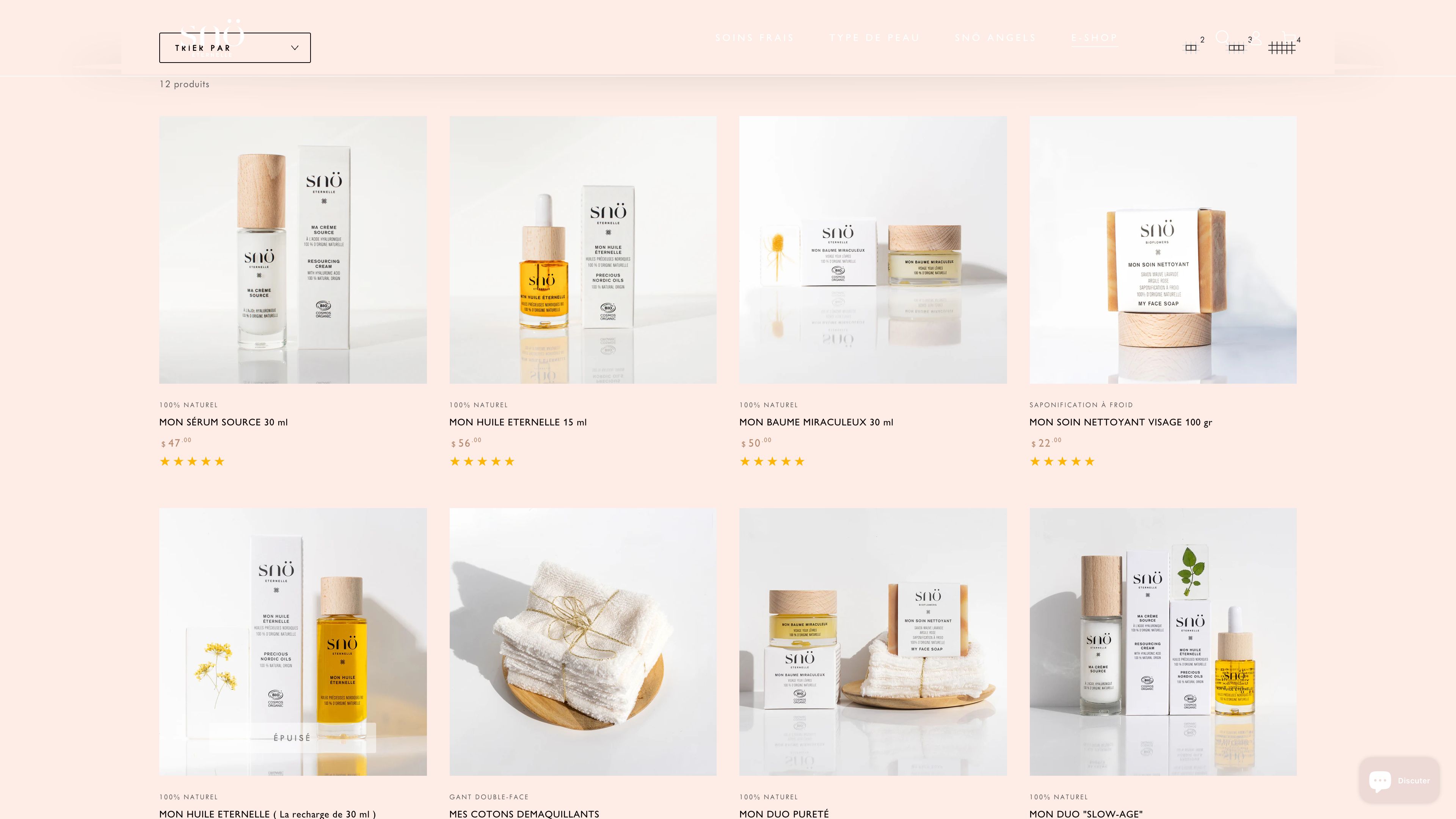Go to the E-SHOP menu item
This screenshot has width=1456, height=819.
(1095, 38)
